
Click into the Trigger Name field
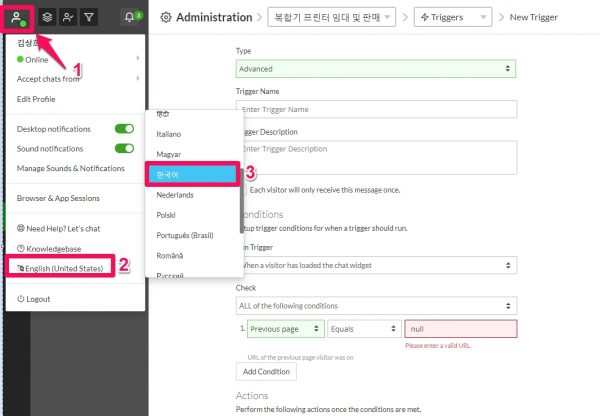coord(377,109)
